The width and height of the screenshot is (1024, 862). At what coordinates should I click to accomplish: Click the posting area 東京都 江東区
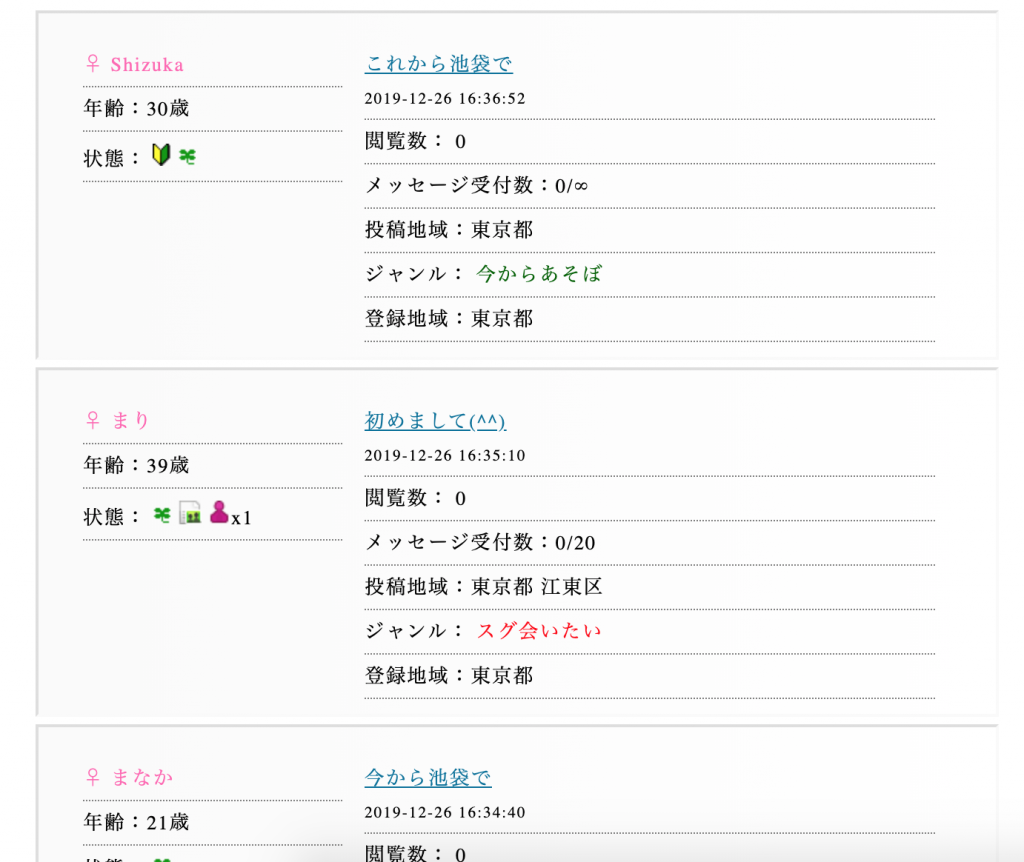tap(537, 586)
